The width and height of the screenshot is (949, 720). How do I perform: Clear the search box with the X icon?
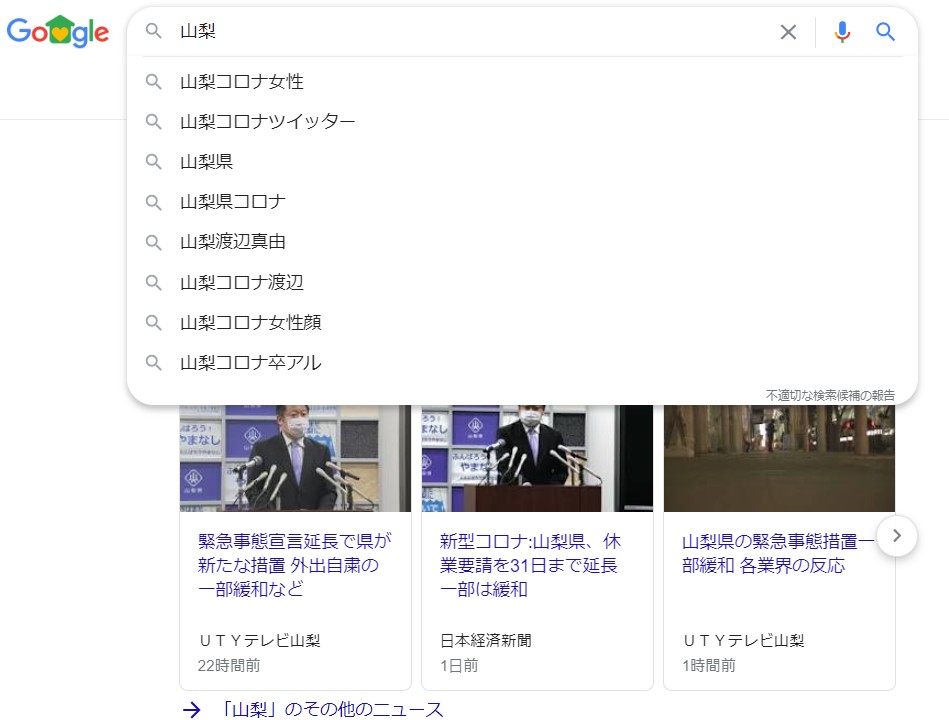click(788, 31)
